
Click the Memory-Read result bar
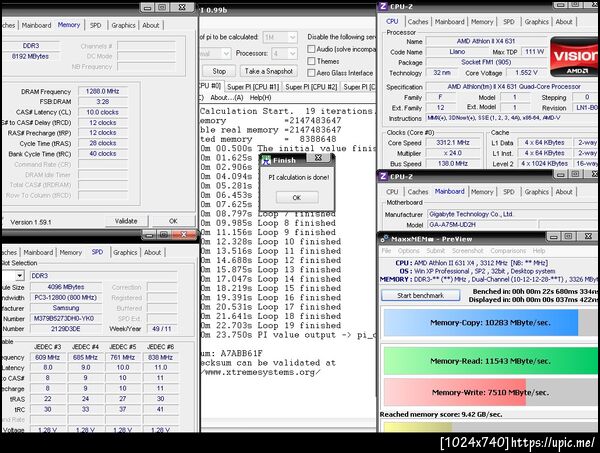(491, 361)
